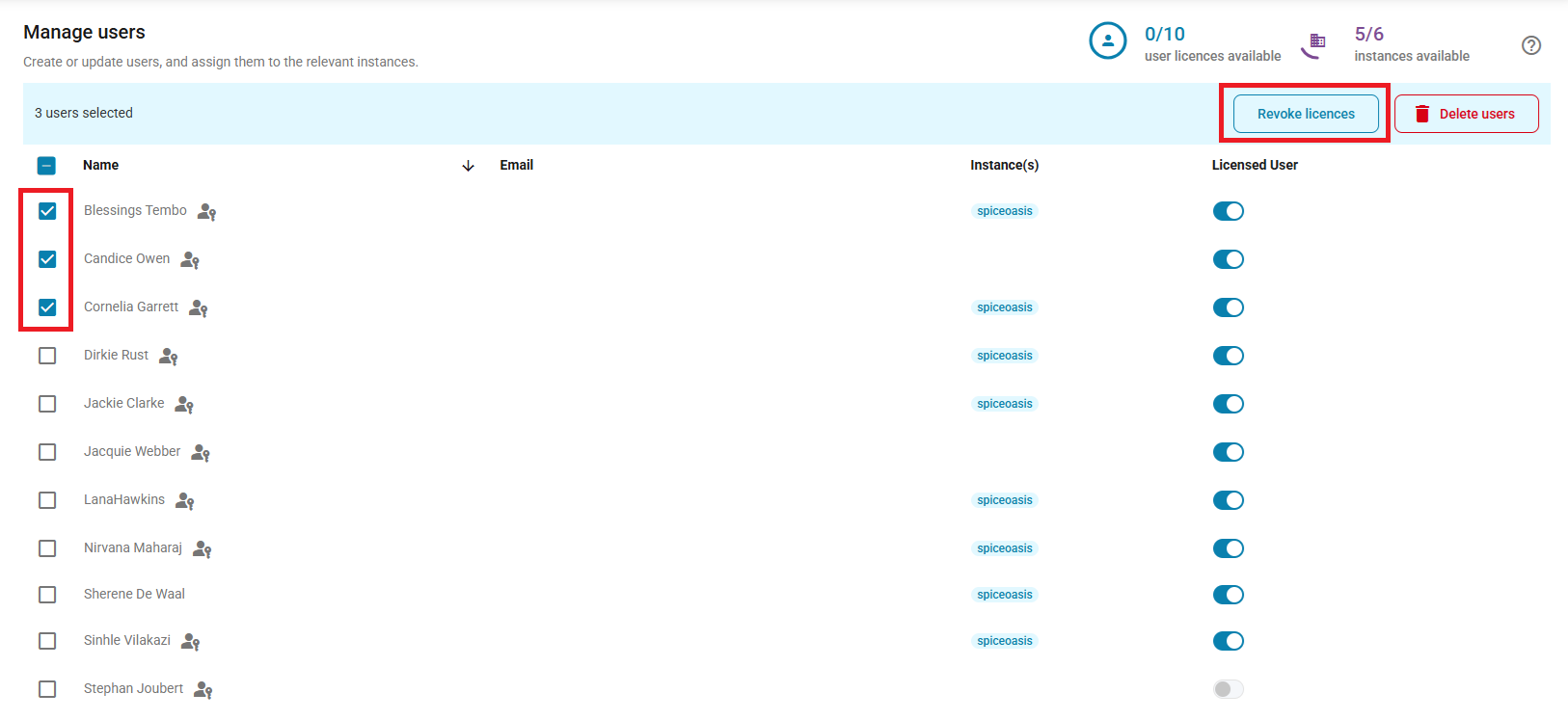Sort by the Email column header
The height and width of the screenshot is (720, 1568).
tap(516, 165)
